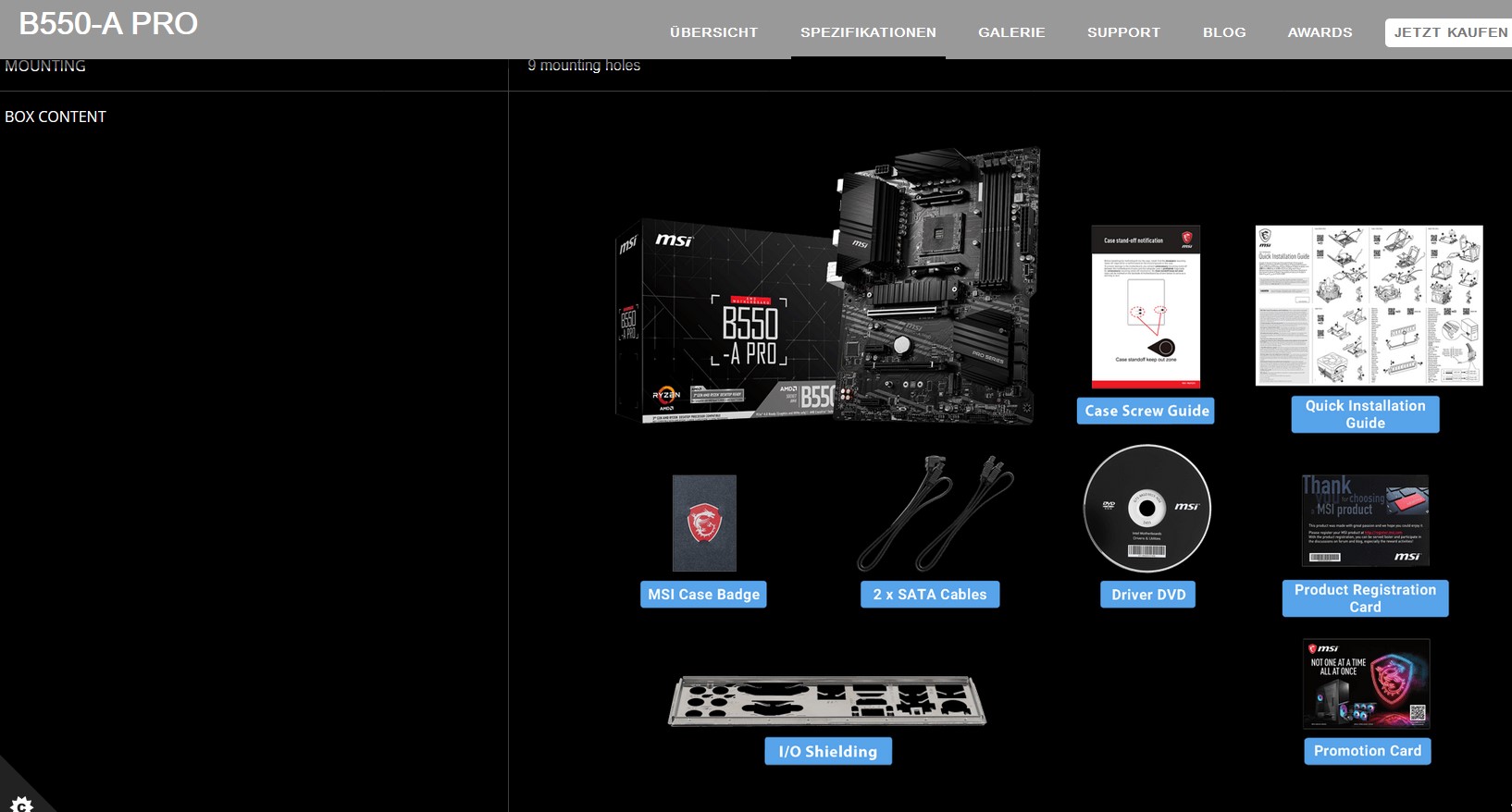The height and width of the screenshot is (812, 1512).
Task: Click the MOUNTING row label
Action: pyautogui.click(x=45, y=66)
